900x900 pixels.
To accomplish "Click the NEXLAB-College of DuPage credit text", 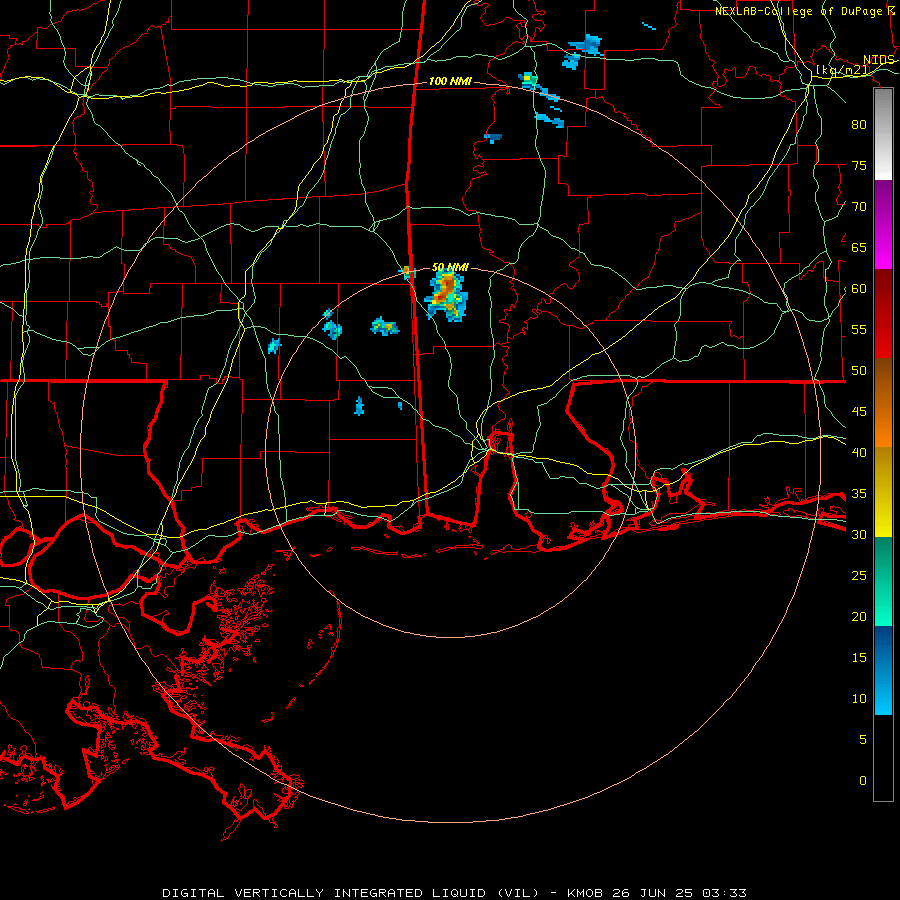I will point(799,11).
